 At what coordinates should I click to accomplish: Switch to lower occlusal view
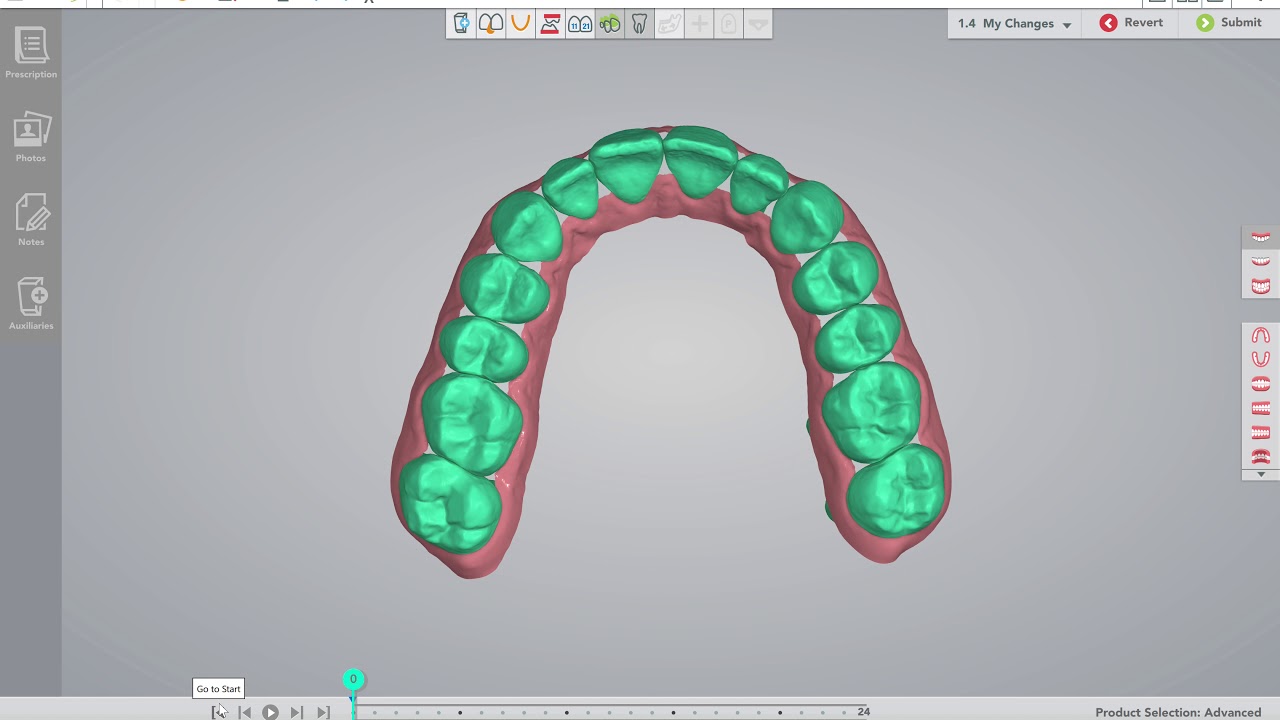point(1261,359)
